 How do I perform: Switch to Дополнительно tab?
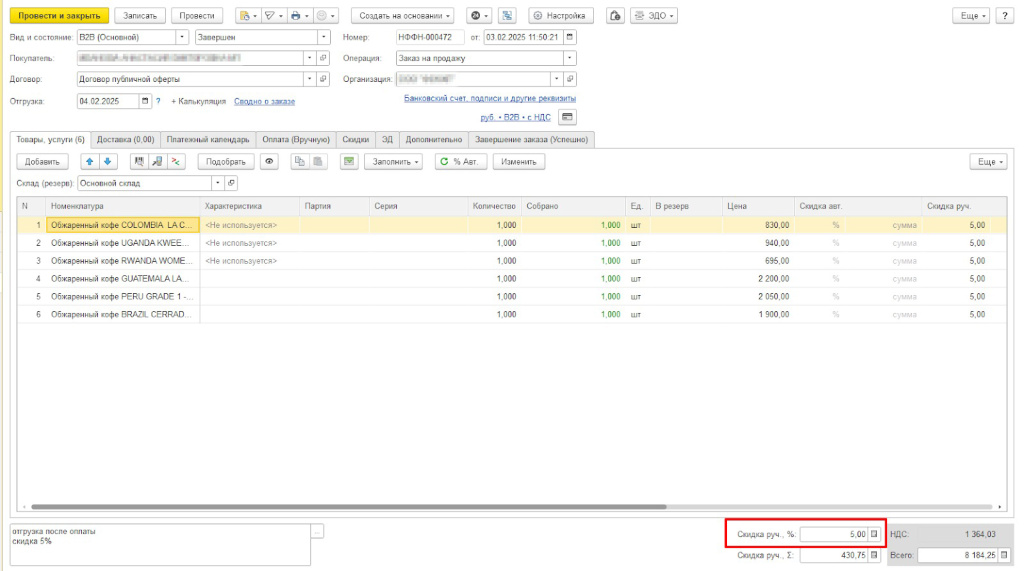pyautogui.click(x=434, y=140)
